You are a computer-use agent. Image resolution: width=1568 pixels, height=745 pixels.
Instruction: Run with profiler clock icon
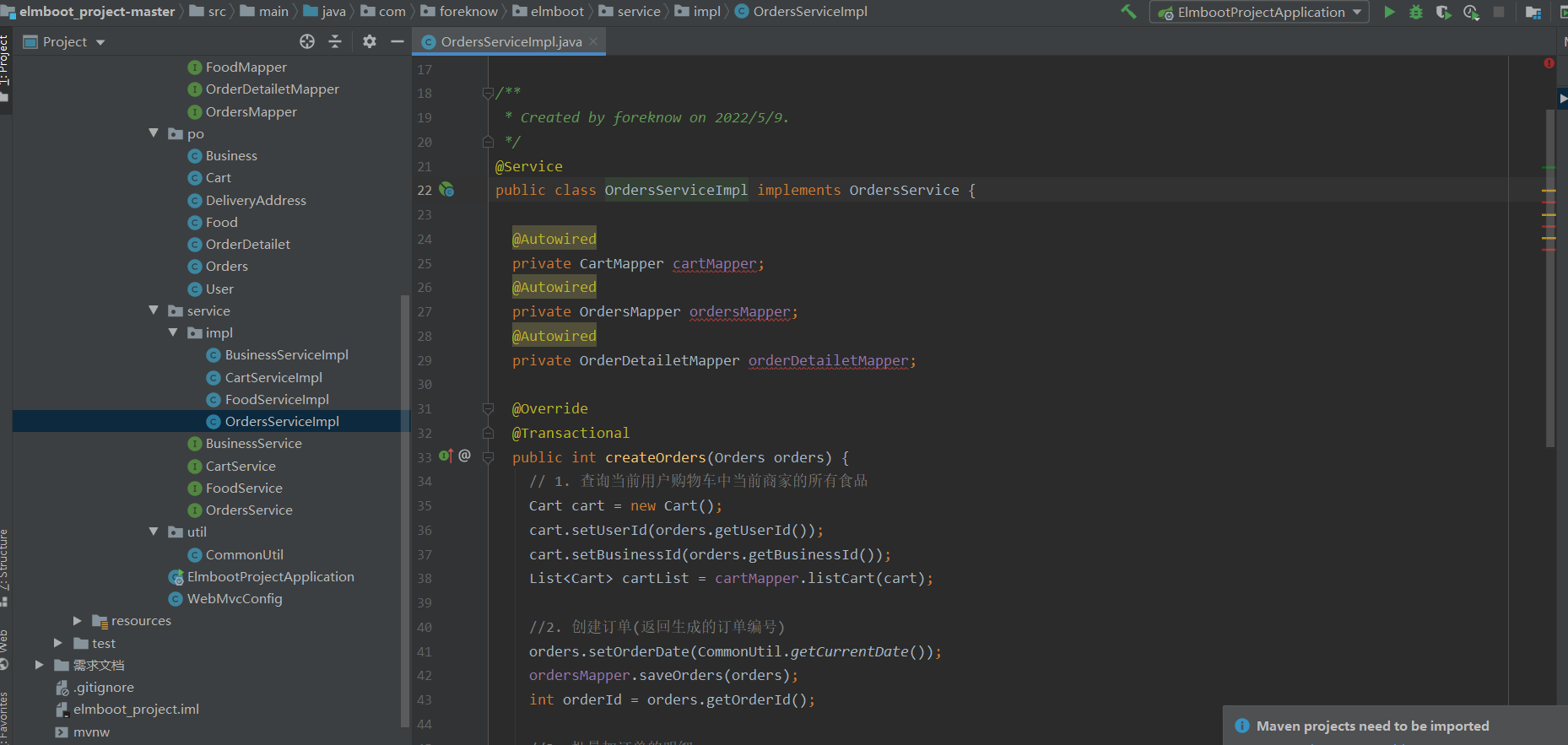tap(1471, 12)
